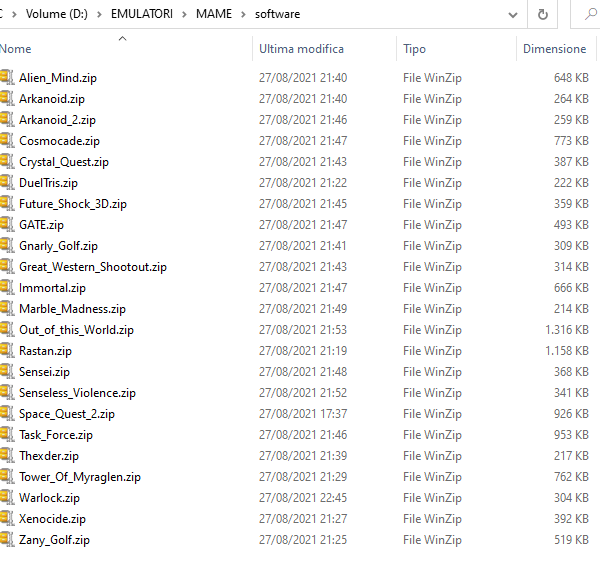Click the zip icon for Zany_Golf.zip
This screenshot has width=600, height=571.
(7, 540)
